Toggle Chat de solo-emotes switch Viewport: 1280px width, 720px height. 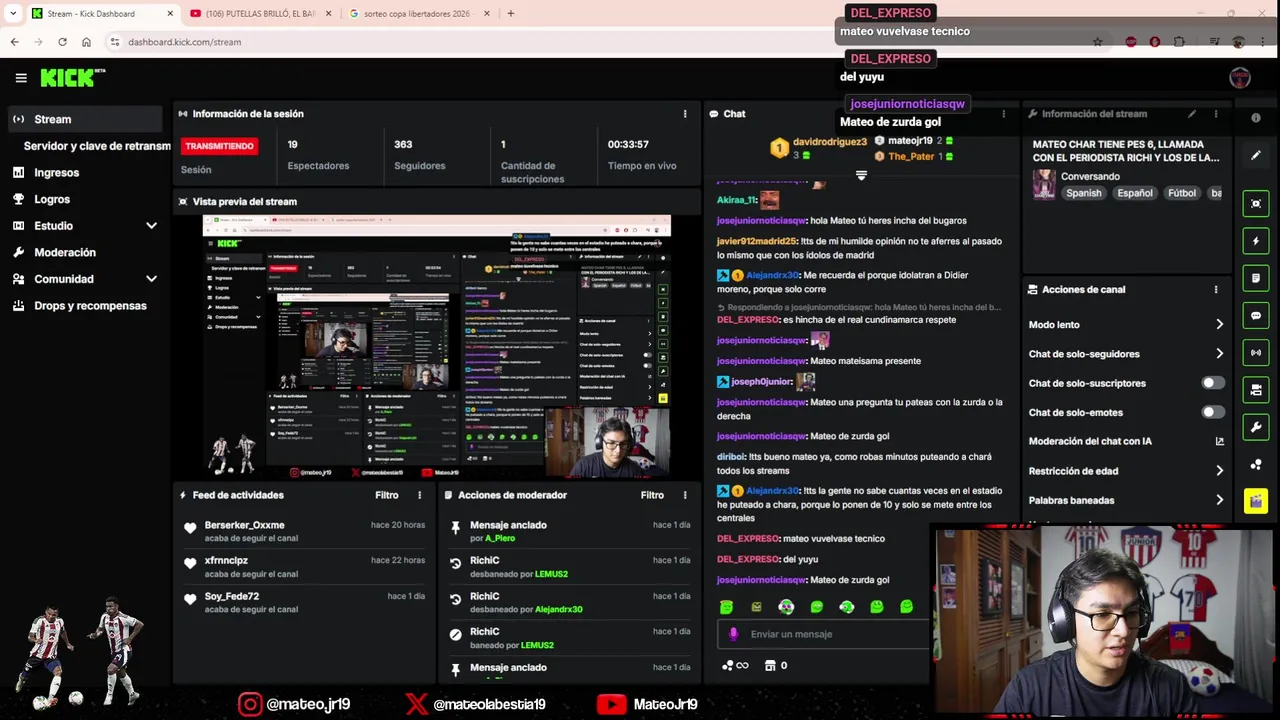coord(1211,412)
